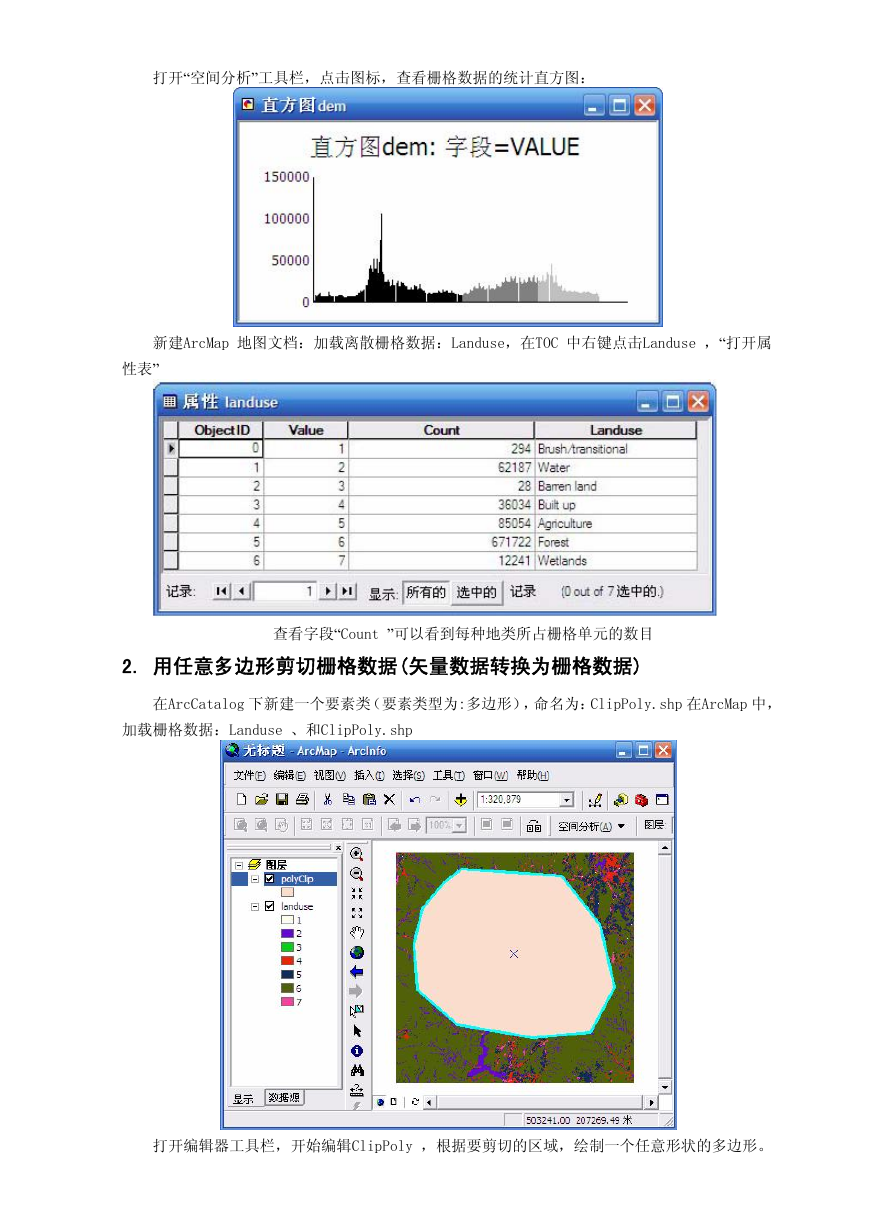Viewport: 869px width, 1228px height.
Task: Open the 空间分析(A) dropdown menu
Action: click(x=591, y=826)
